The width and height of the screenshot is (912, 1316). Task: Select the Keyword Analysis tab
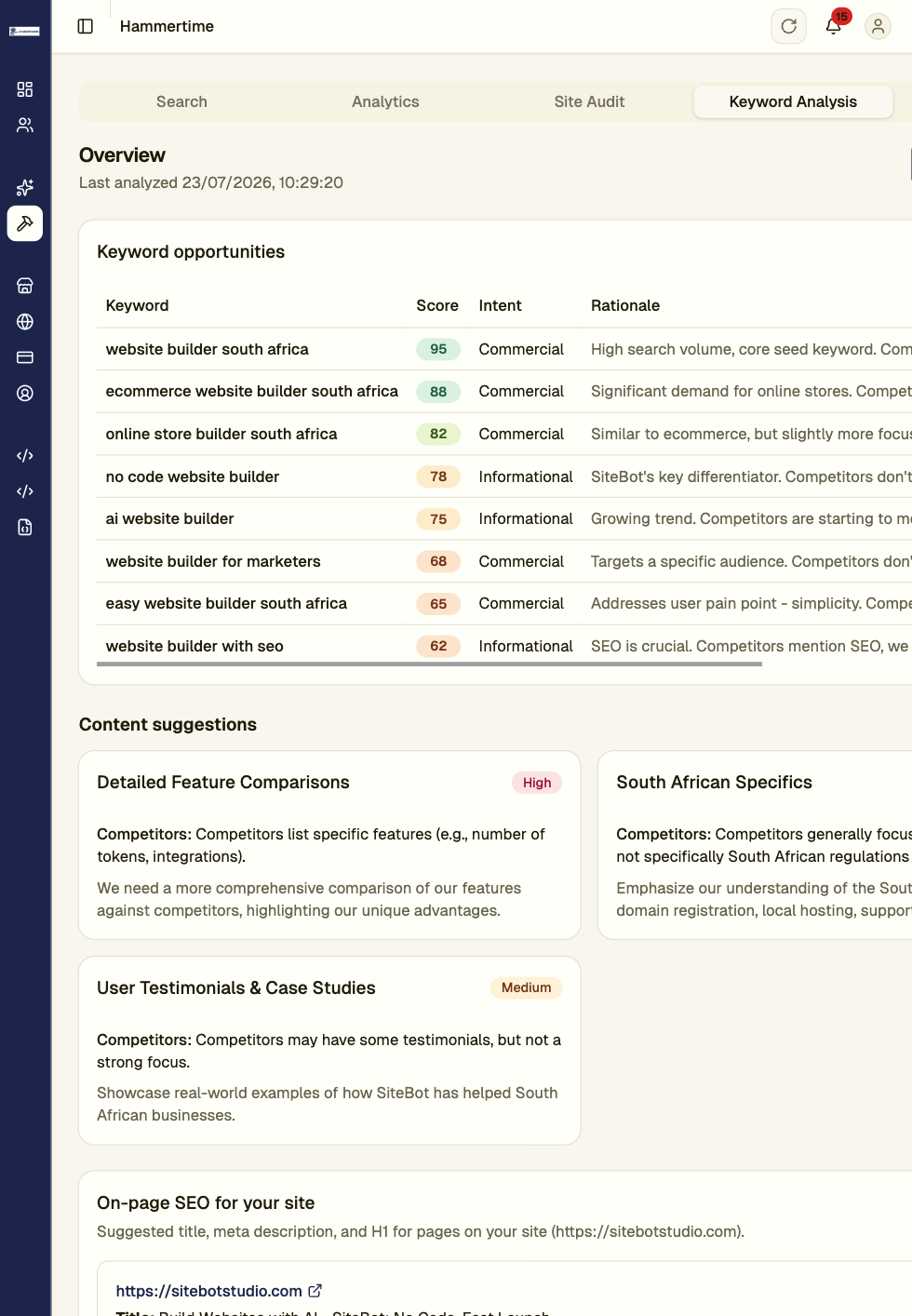pos(793,101)
